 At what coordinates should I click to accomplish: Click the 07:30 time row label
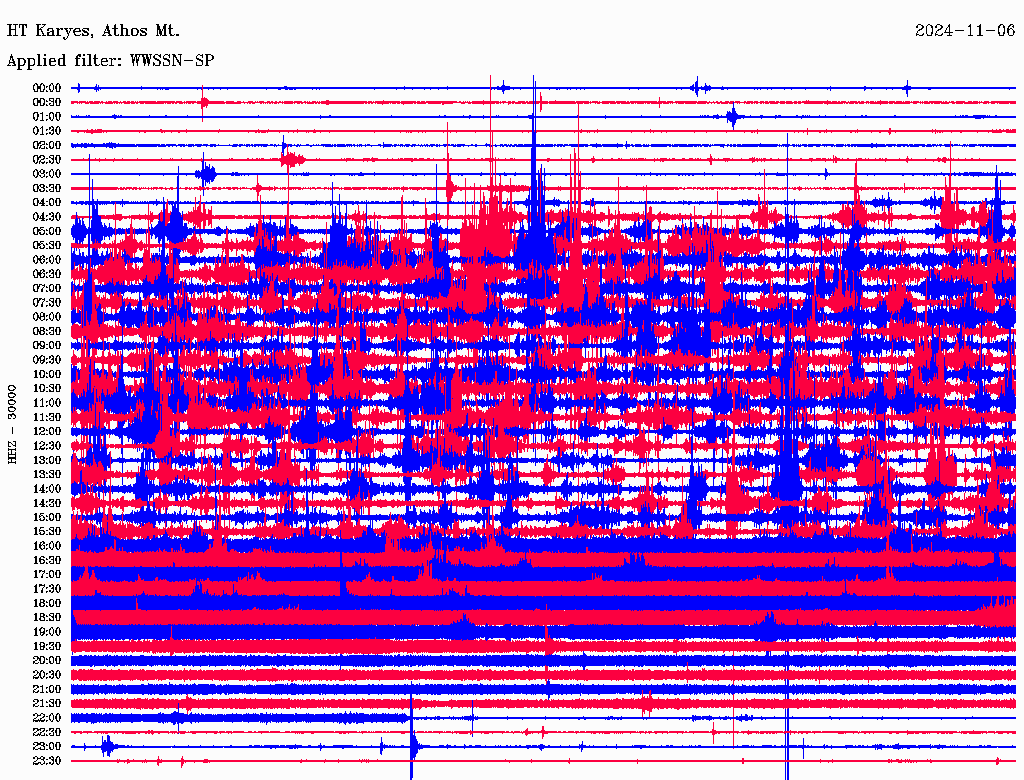click(47, 303)
